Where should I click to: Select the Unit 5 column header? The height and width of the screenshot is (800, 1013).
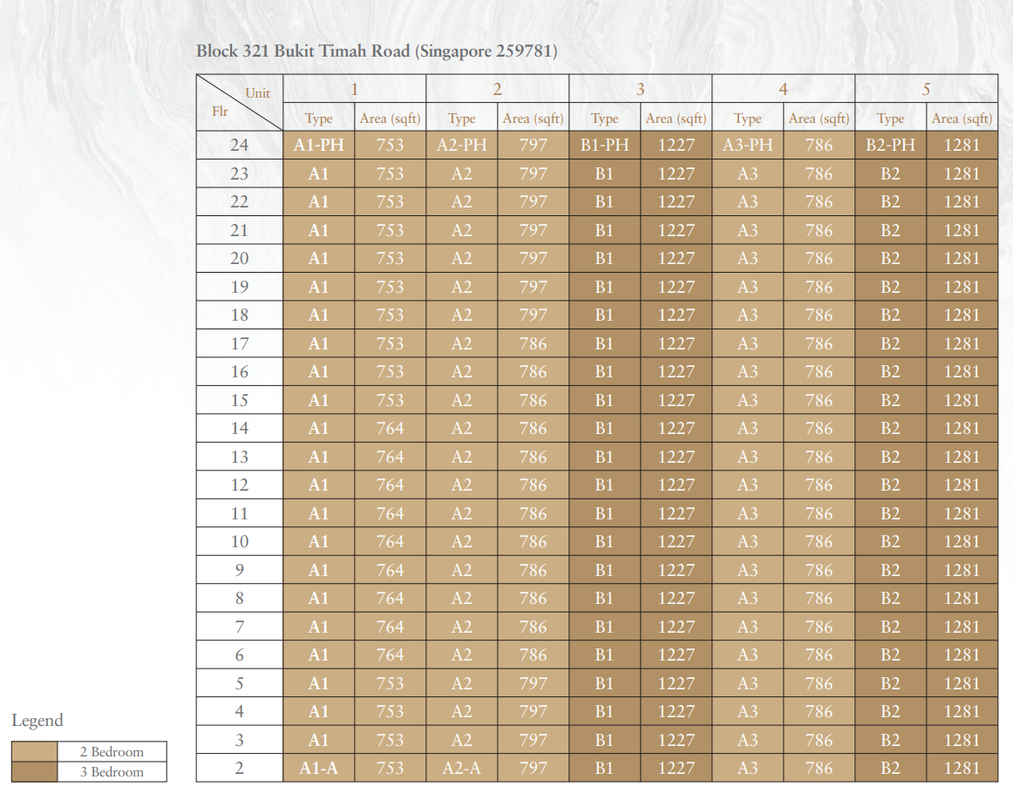pyautogui.click(x=926, y=89)
